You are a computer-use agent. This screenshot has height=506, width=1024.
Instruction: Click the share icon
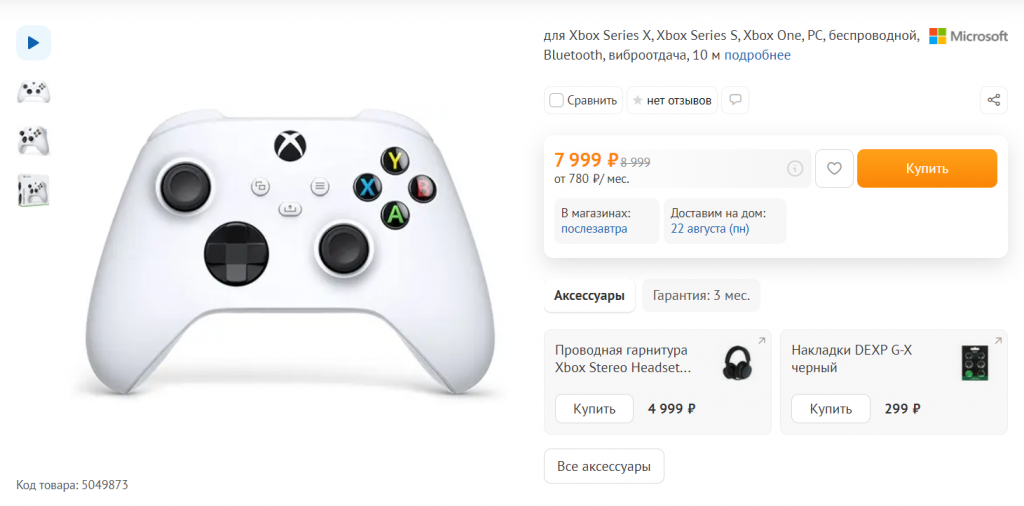993,100
